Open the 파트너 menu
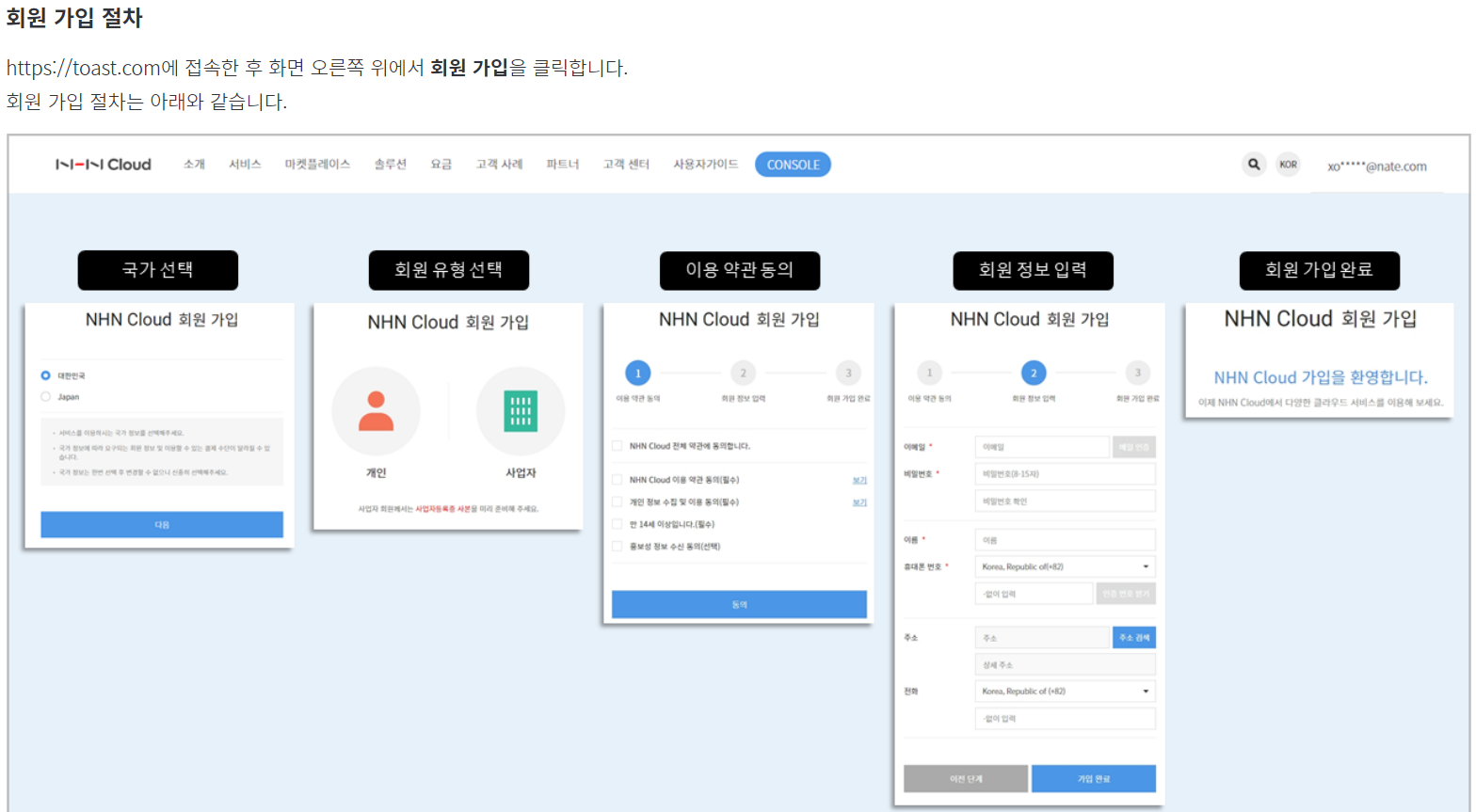The image size is (1476, 812). pos(563,165)
